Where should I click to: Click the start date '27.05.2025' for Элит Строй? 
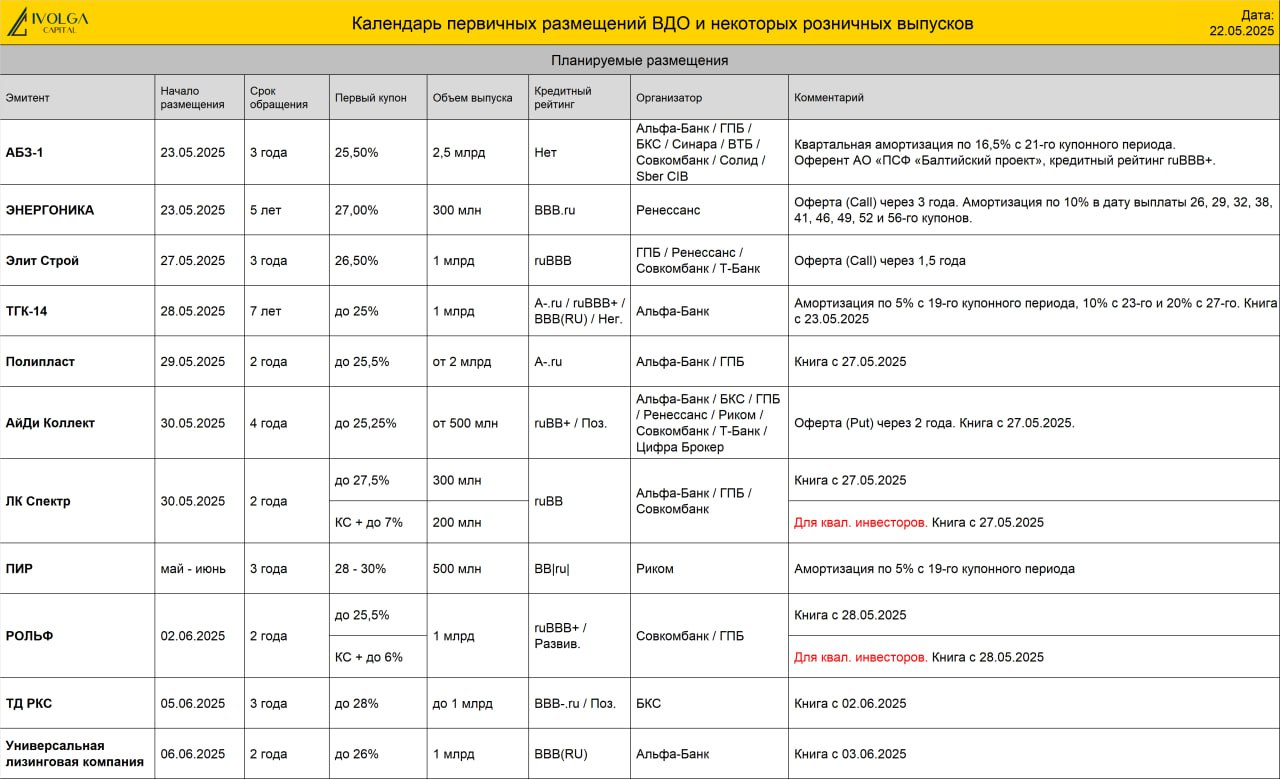point(193,260)
